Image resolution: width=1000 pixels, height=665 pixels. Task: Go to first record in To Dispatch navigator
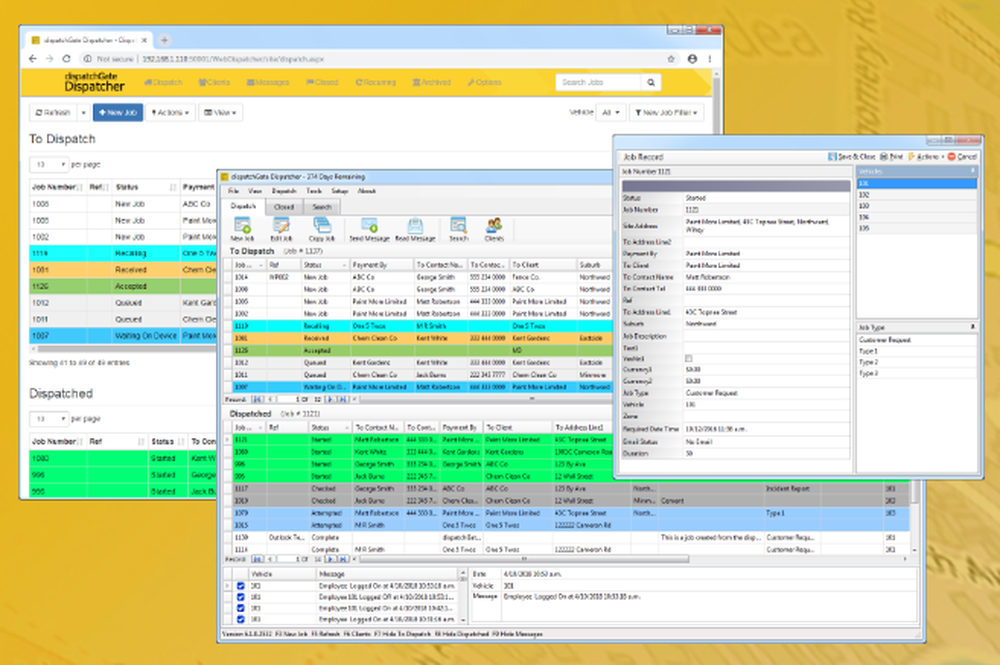tap(257, 399)
